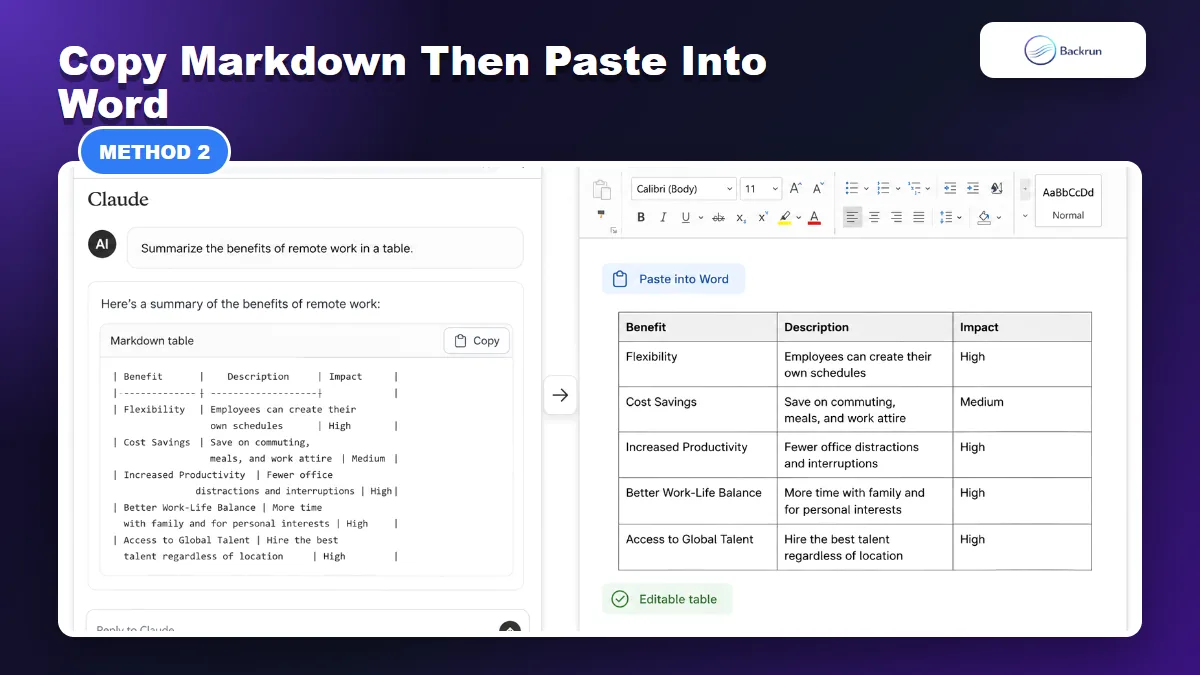Click the Access to Global Talent table cell
The image size is (1200, 675).
pyautogui.click(x=698, y=547)
